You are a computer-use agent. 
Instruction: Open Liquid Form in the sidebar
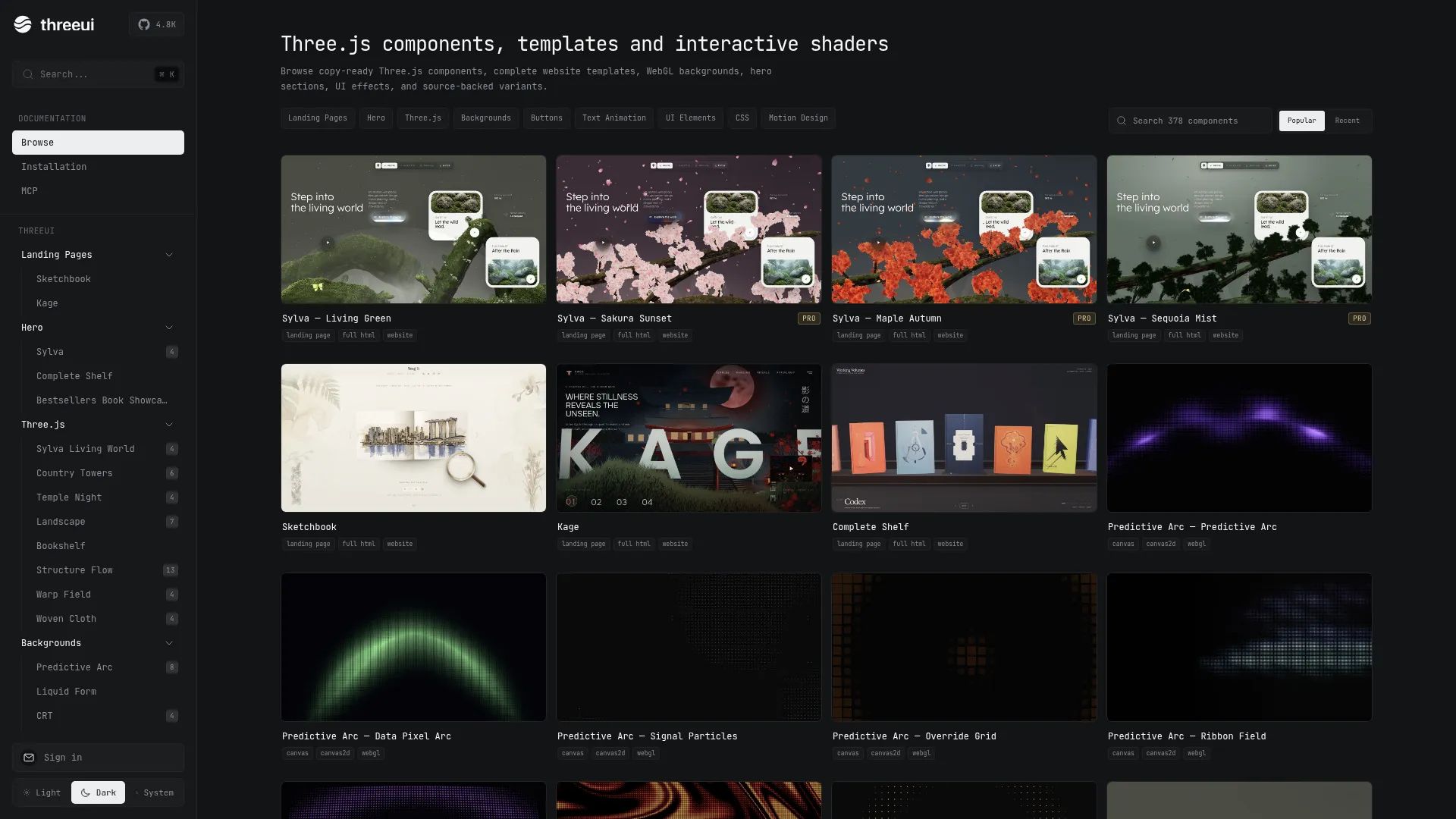pyautogui.click(x=66, y=692)
